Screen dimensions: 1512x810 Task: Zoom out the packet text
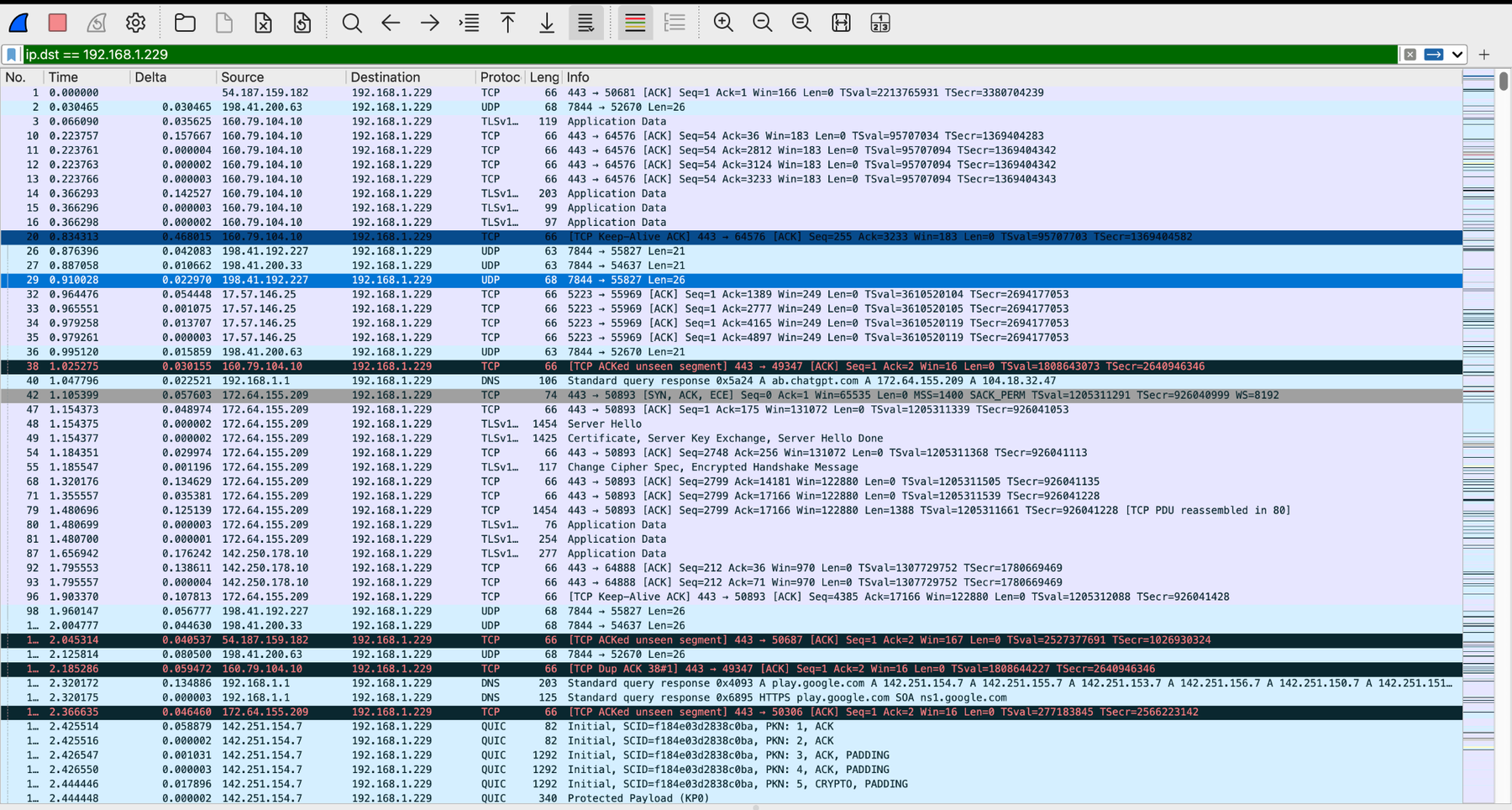[763, 23]
